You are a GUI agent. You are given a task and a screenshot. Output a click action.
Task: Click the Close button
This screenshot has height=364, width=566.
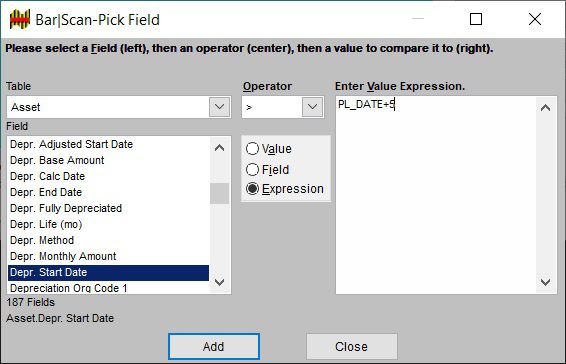352,347
